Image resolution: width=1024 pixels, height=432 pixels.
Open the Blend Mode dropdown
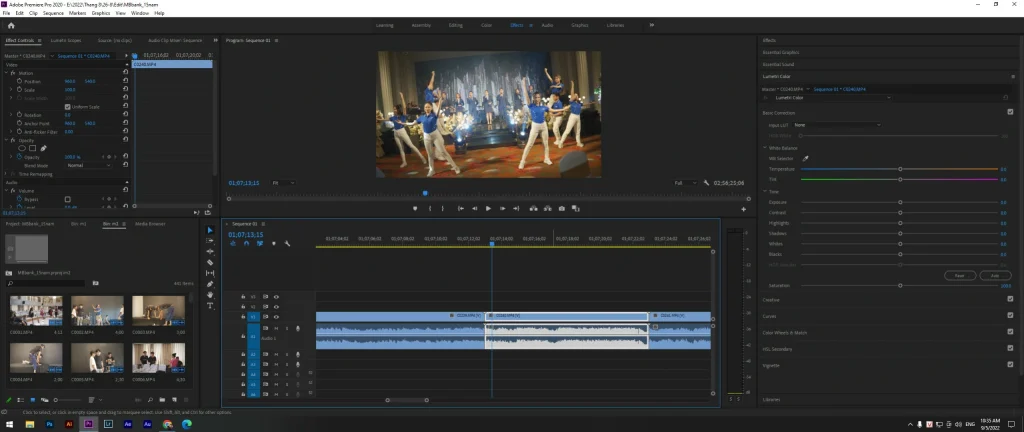tap(88, 165)
